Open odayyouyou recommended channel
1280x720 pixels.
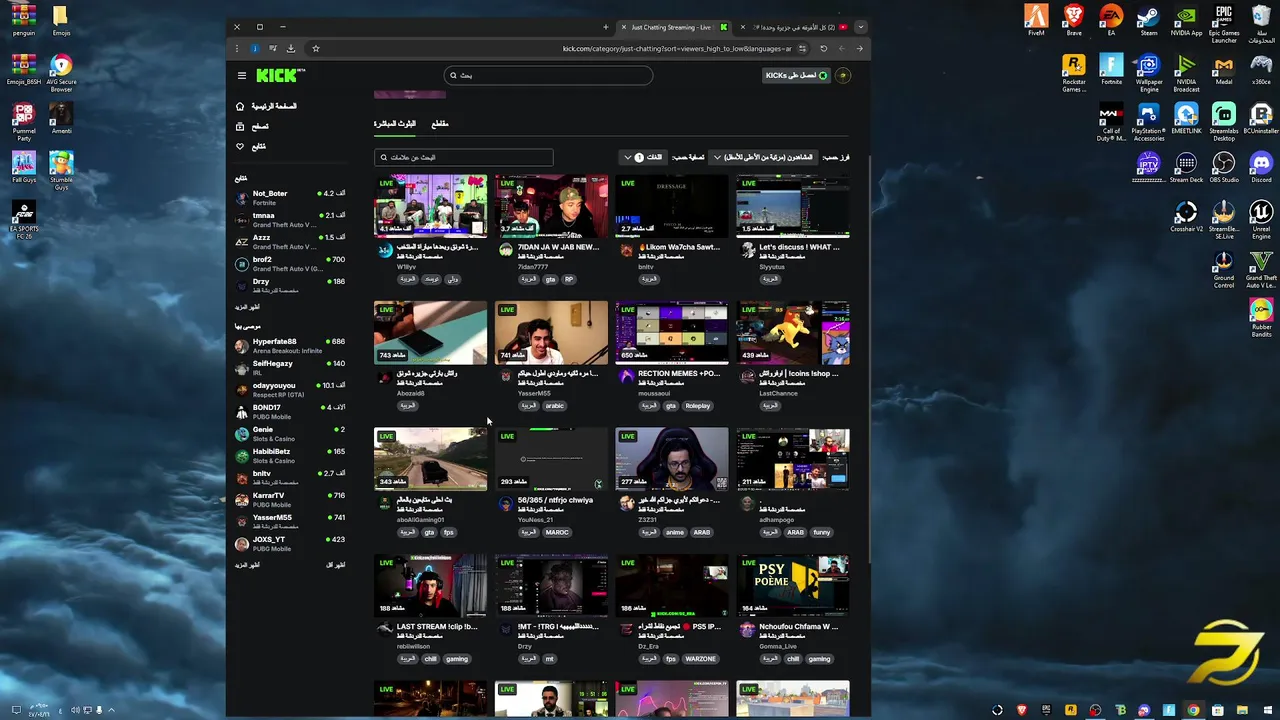[x=290, y=390]
